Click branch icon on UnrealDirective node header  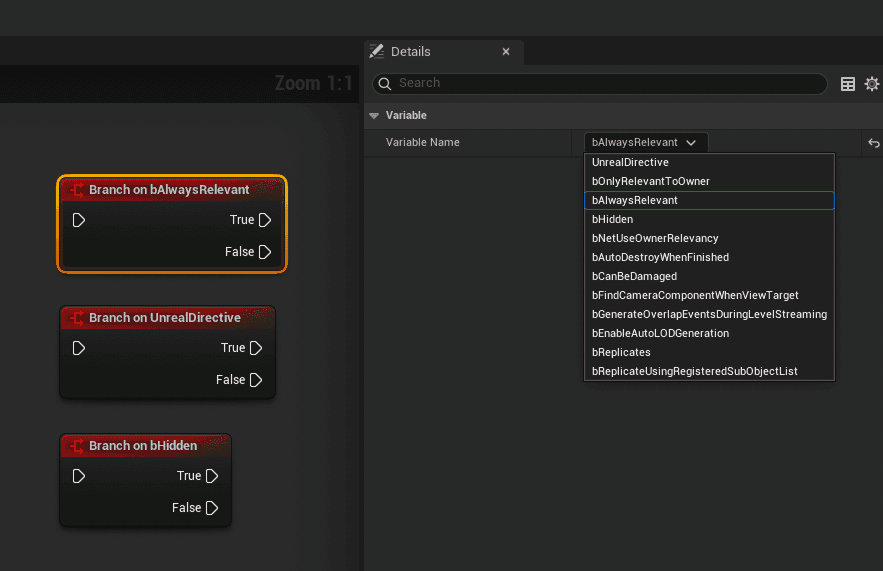click(77, 318)
